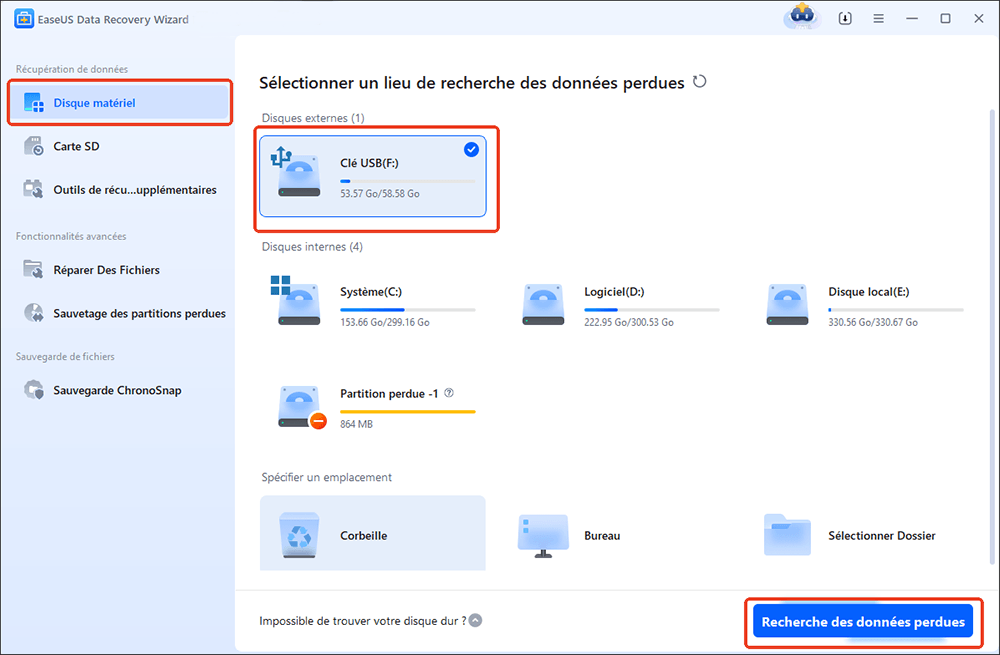The width and height of the screenshot is (1000, 655).
Task: Click the vertical scrollbar on the right
Action: (x=992, y=337)
